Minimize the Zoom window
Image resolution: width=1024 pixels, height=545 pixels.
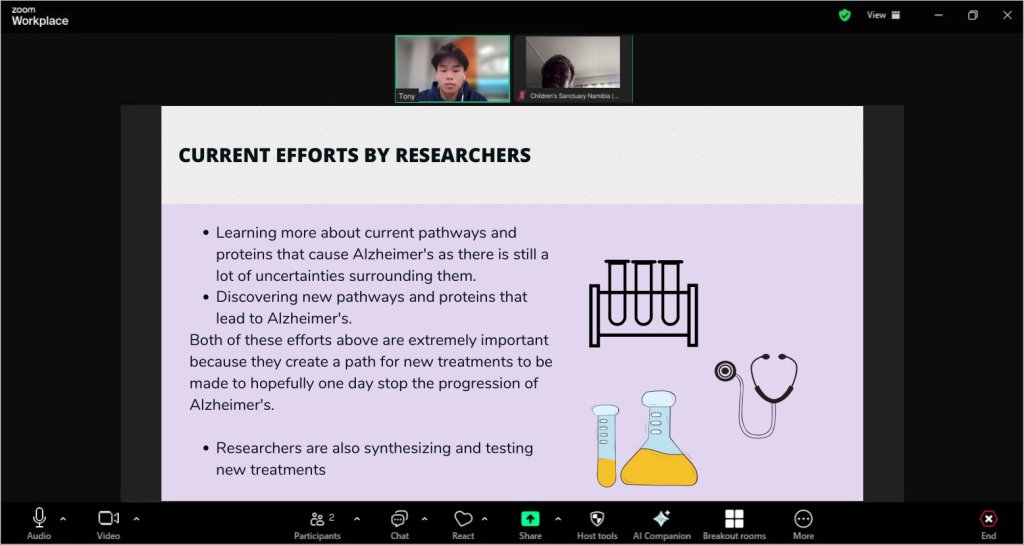pyautogui.click(x=938, y=15)
